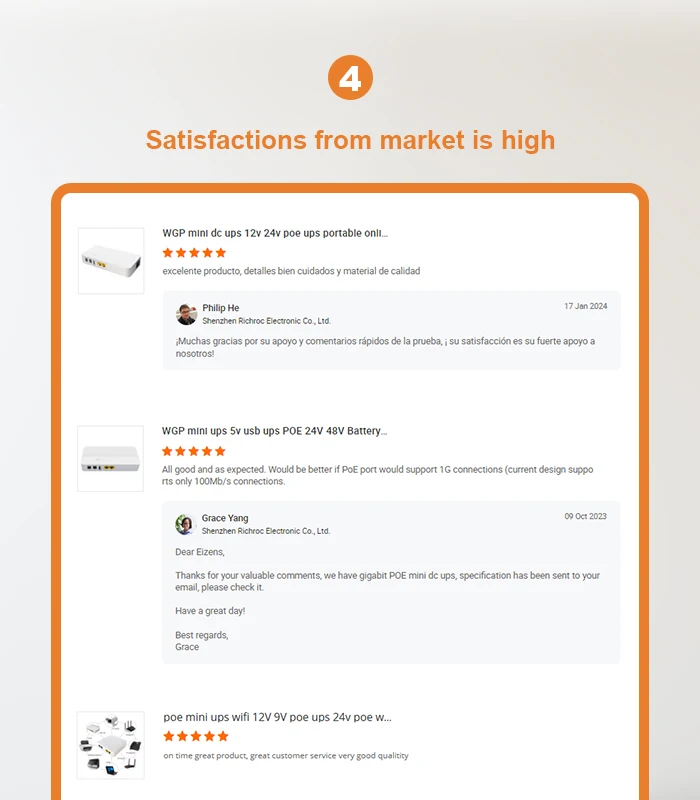Open the poe mini ups wifi product thumbnail

(x=110, y=745)
